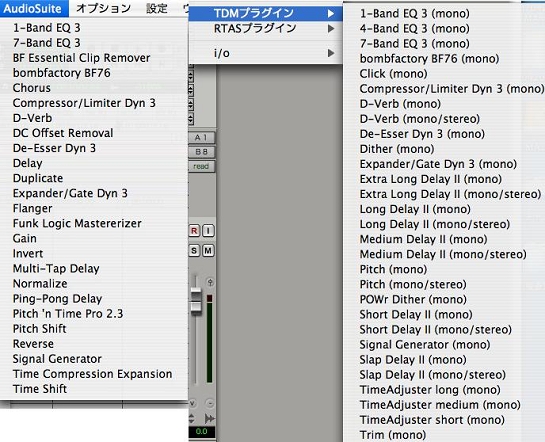Choose 1-Band EQ 3 in AudioSuite menu
This screenshot has width=545, height=442.
click(x=47, y=28)
